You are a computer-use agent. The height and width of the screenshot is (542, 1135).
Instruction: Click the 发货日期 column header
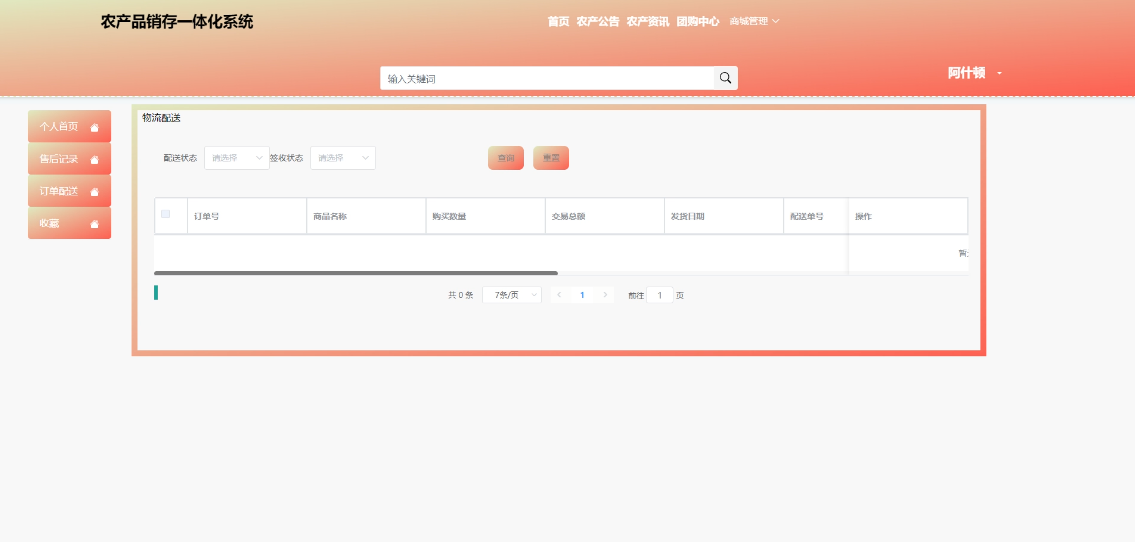point(724,216)
